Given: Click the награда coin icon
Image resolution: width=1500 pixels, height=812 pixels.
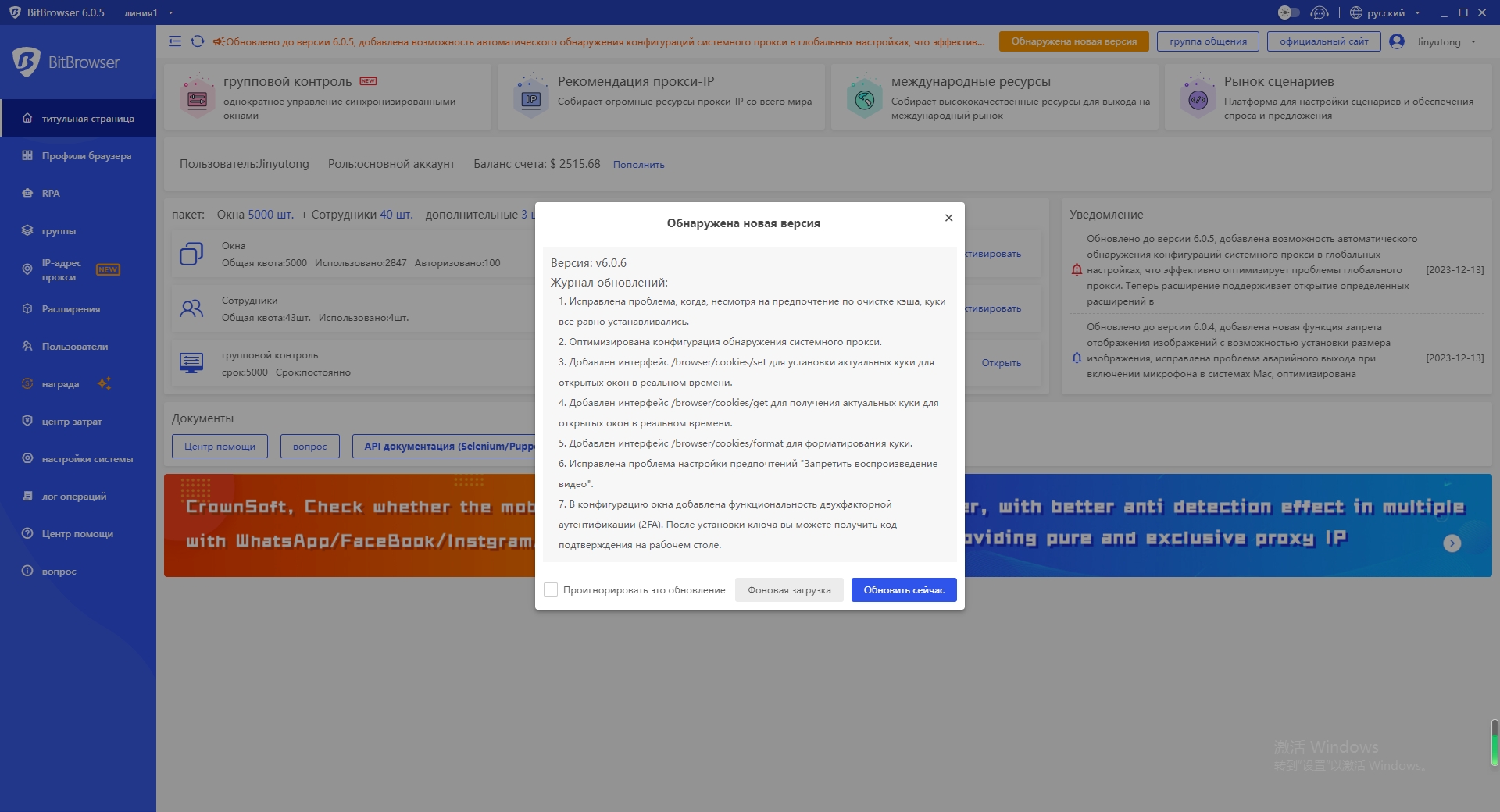Looking at the screenshot, I should [x=27, y=383].
